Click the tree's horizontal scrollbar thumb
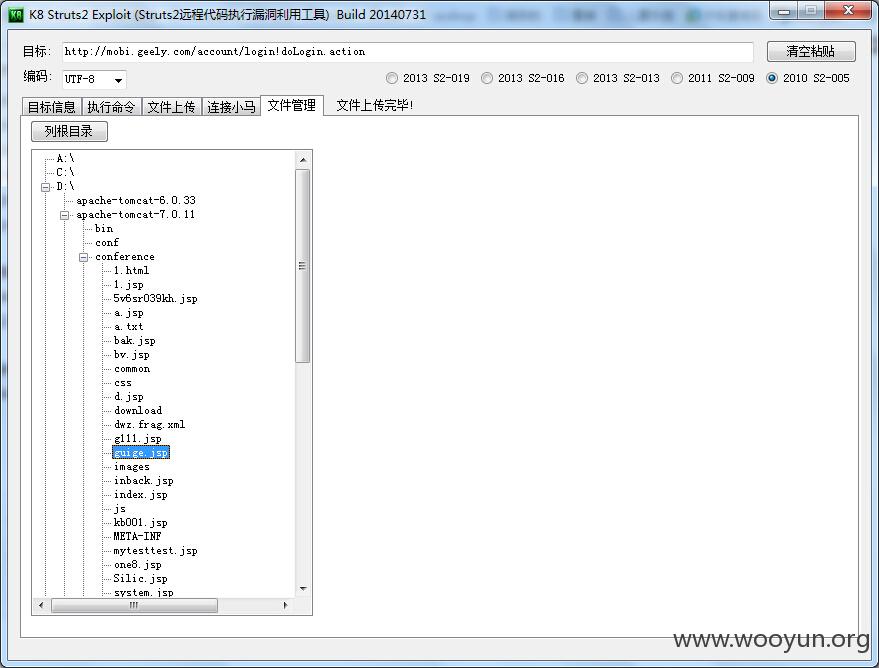Screen dimensions: 879x668 tap(134, 605)
